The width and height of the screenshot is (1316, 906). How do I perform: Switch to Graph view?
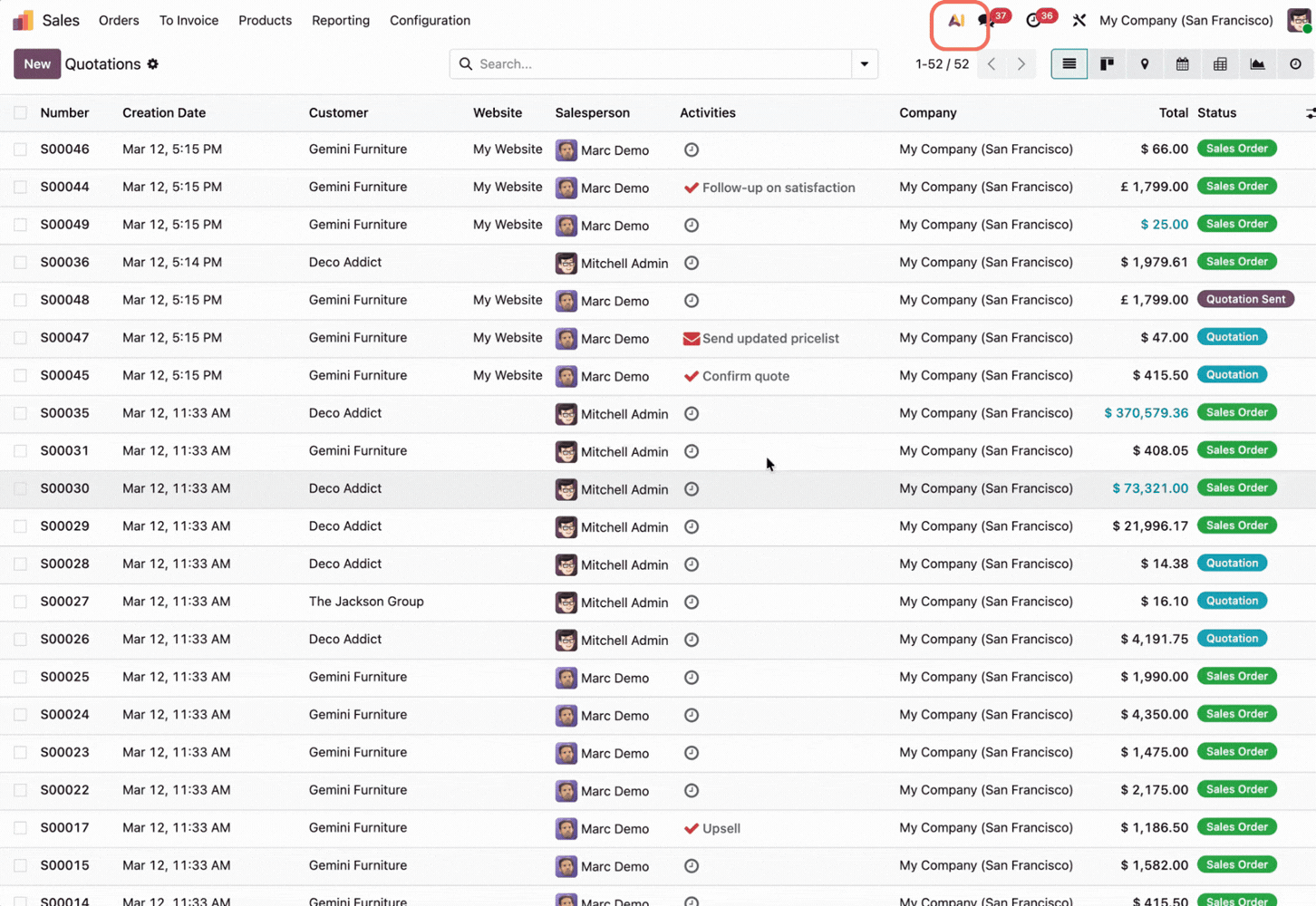tap(1257, 64)
